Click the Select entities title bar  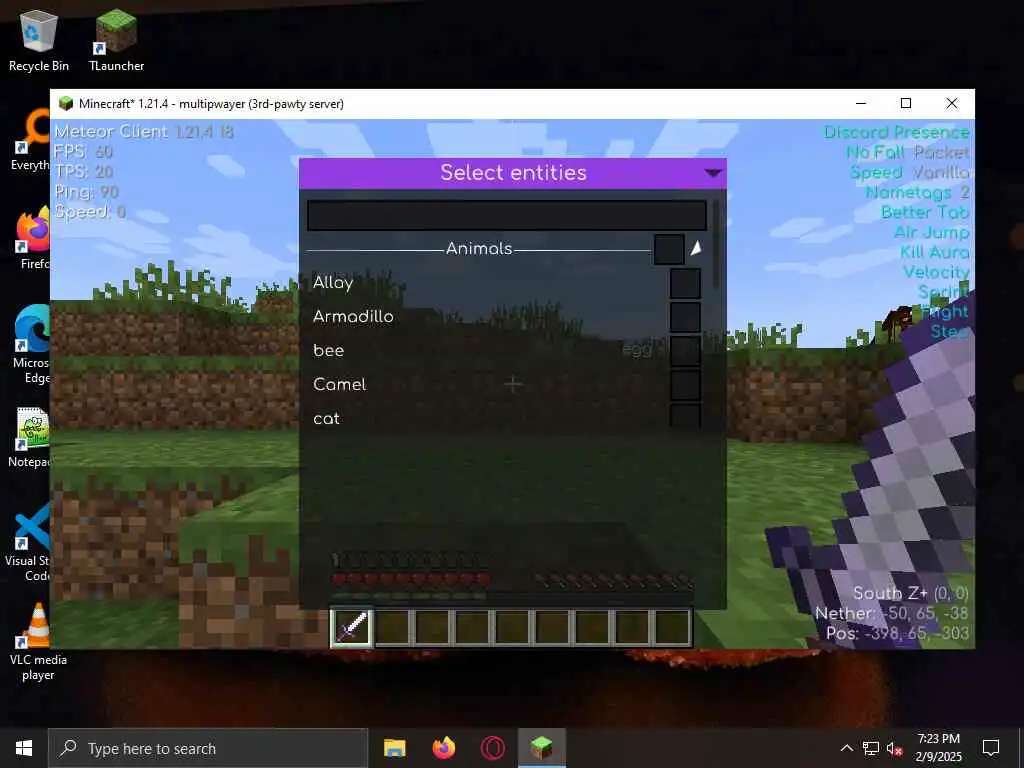513,173
